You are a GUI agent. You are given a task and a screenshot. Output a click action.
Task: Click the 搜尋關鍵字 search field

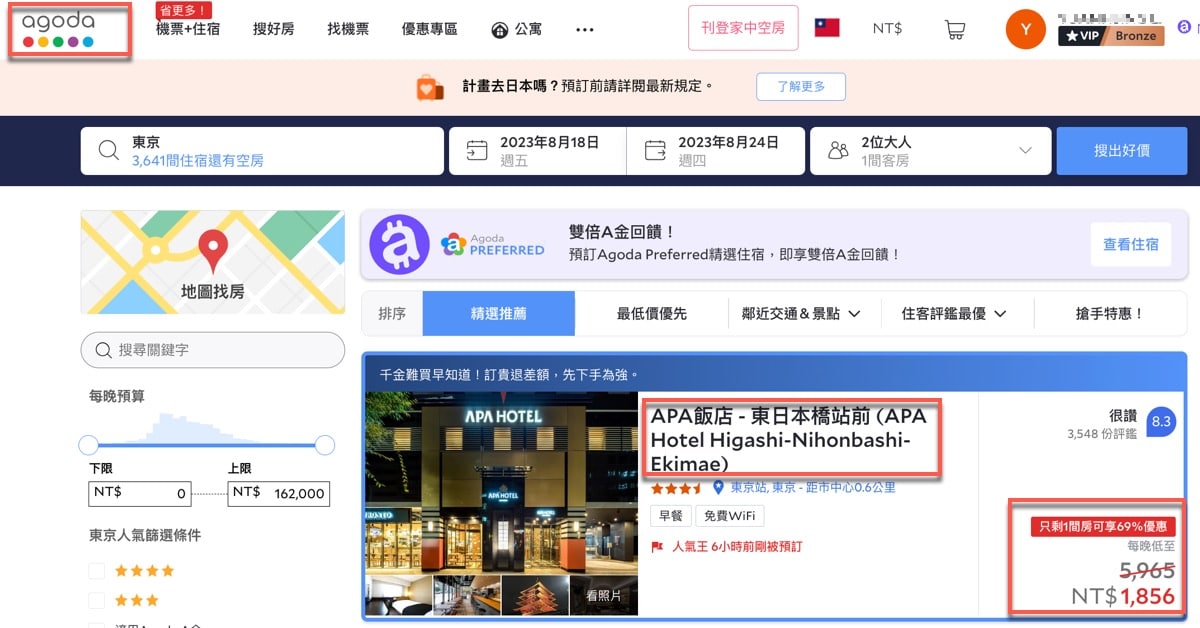pos(212,350)
